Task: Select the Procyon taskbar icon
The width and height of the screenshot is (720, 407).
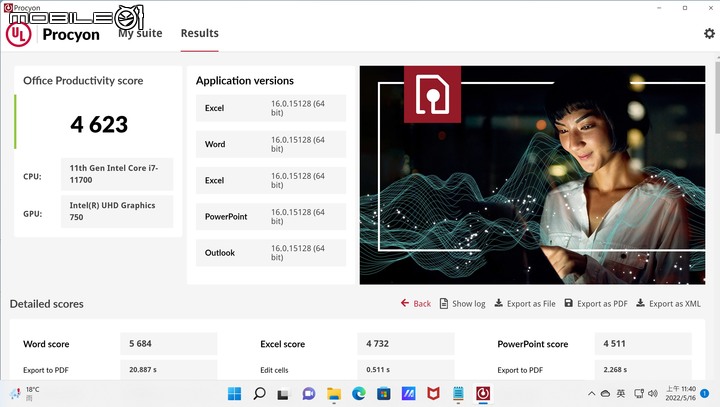Action: tap(483, 394)
